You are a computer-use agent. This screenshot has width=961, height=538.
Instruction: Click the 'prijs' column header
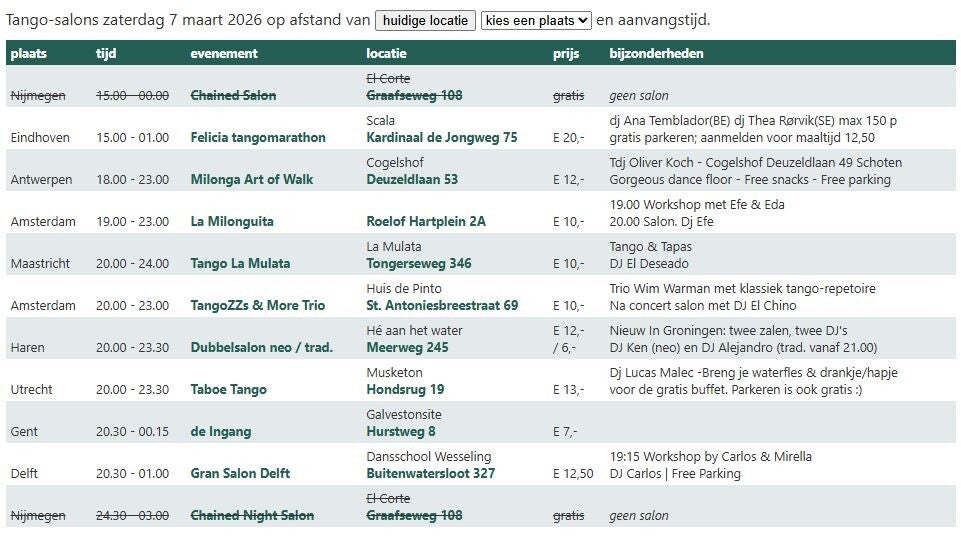[x=566, y=53]
